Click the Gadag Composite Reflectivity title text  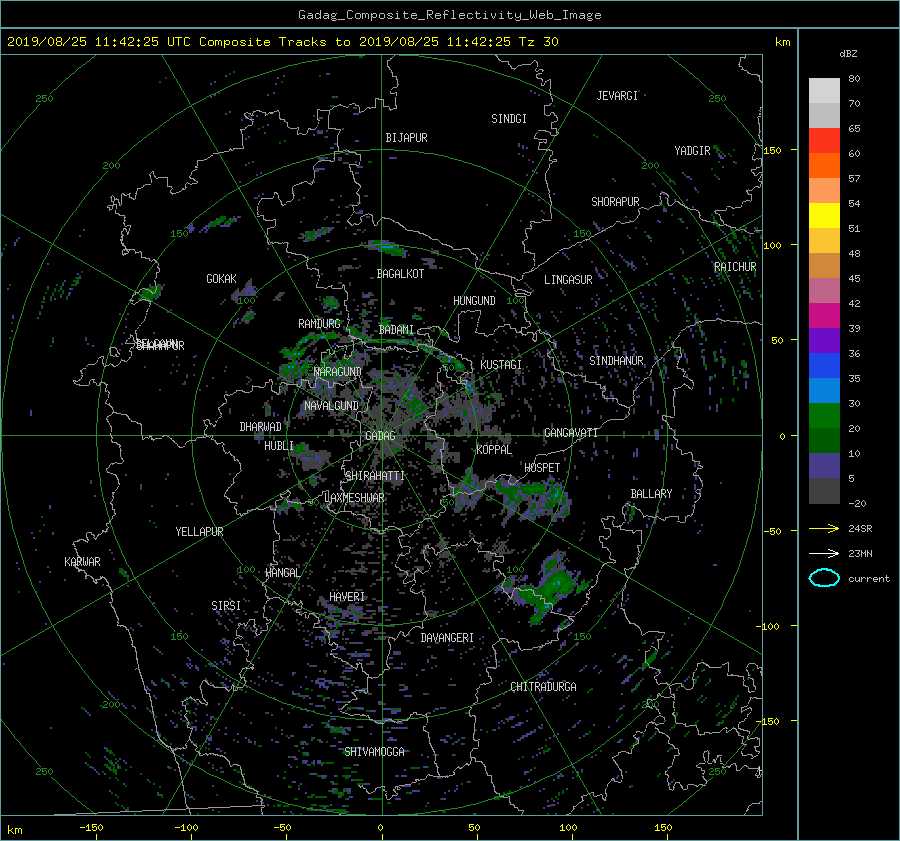tap(449, 15)
